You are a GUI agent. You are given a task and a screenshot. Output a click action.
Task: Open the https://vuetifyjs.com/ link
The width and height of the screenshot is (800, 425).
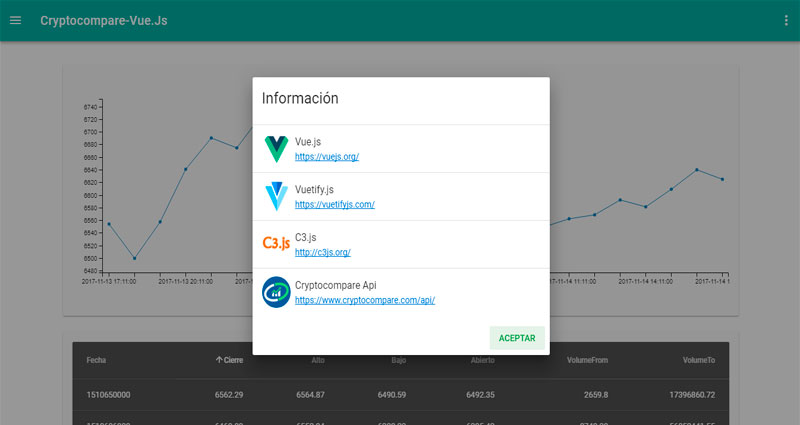coord(335,205)
